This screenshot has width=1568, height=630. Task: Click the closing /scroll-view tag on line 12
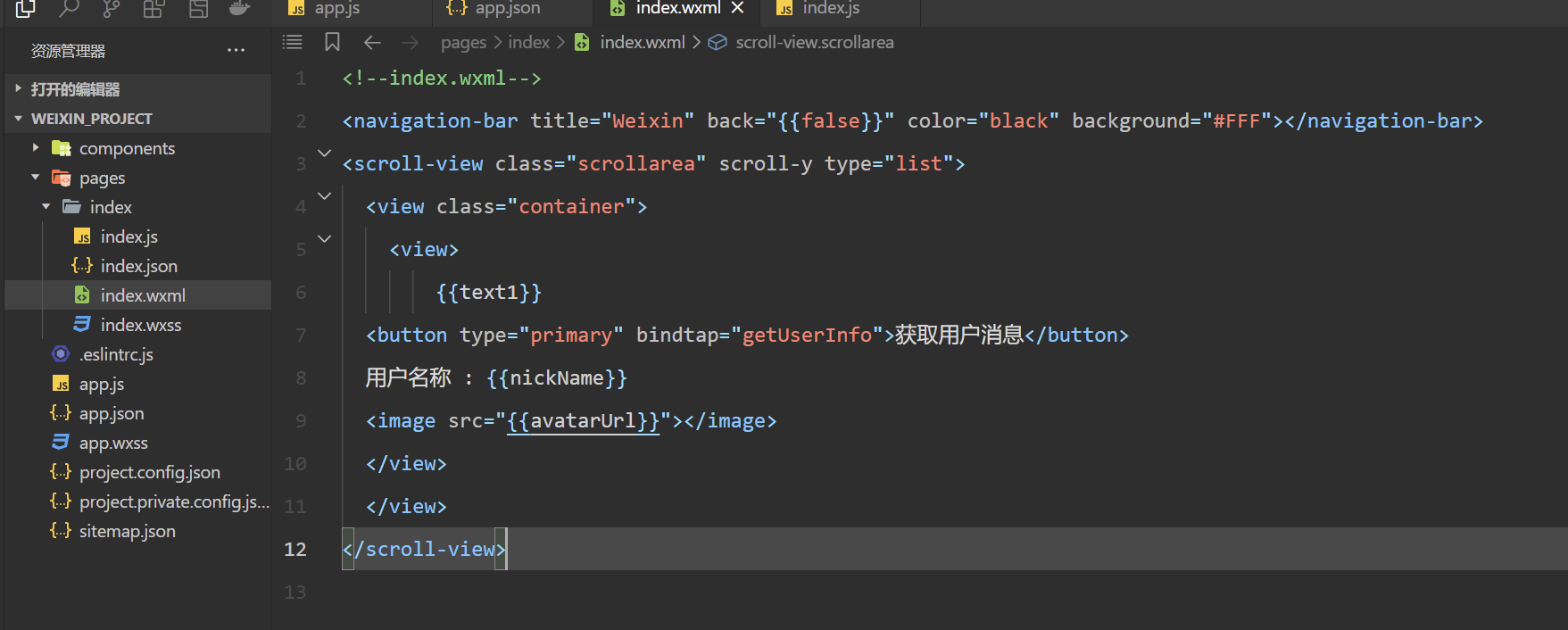pos(425,549)
